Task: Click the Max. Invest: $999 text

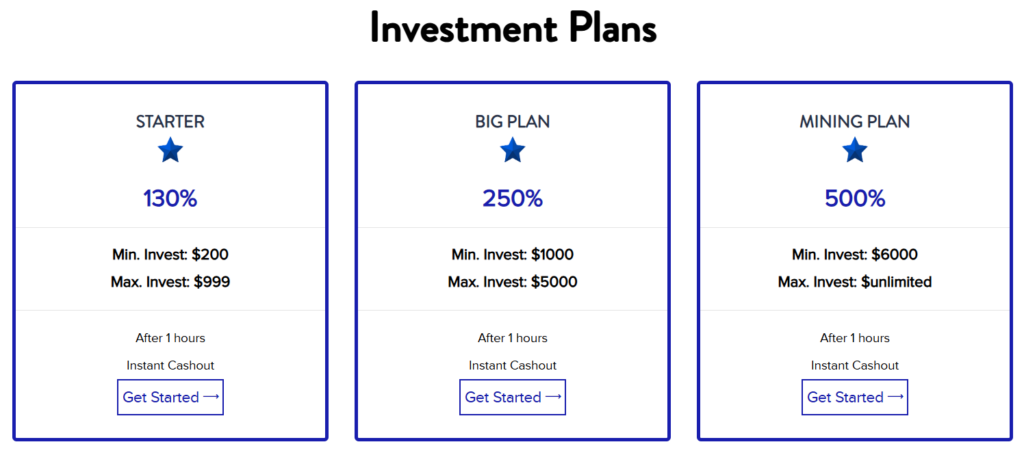Action: pyautogui.click(x=170, y=282)
